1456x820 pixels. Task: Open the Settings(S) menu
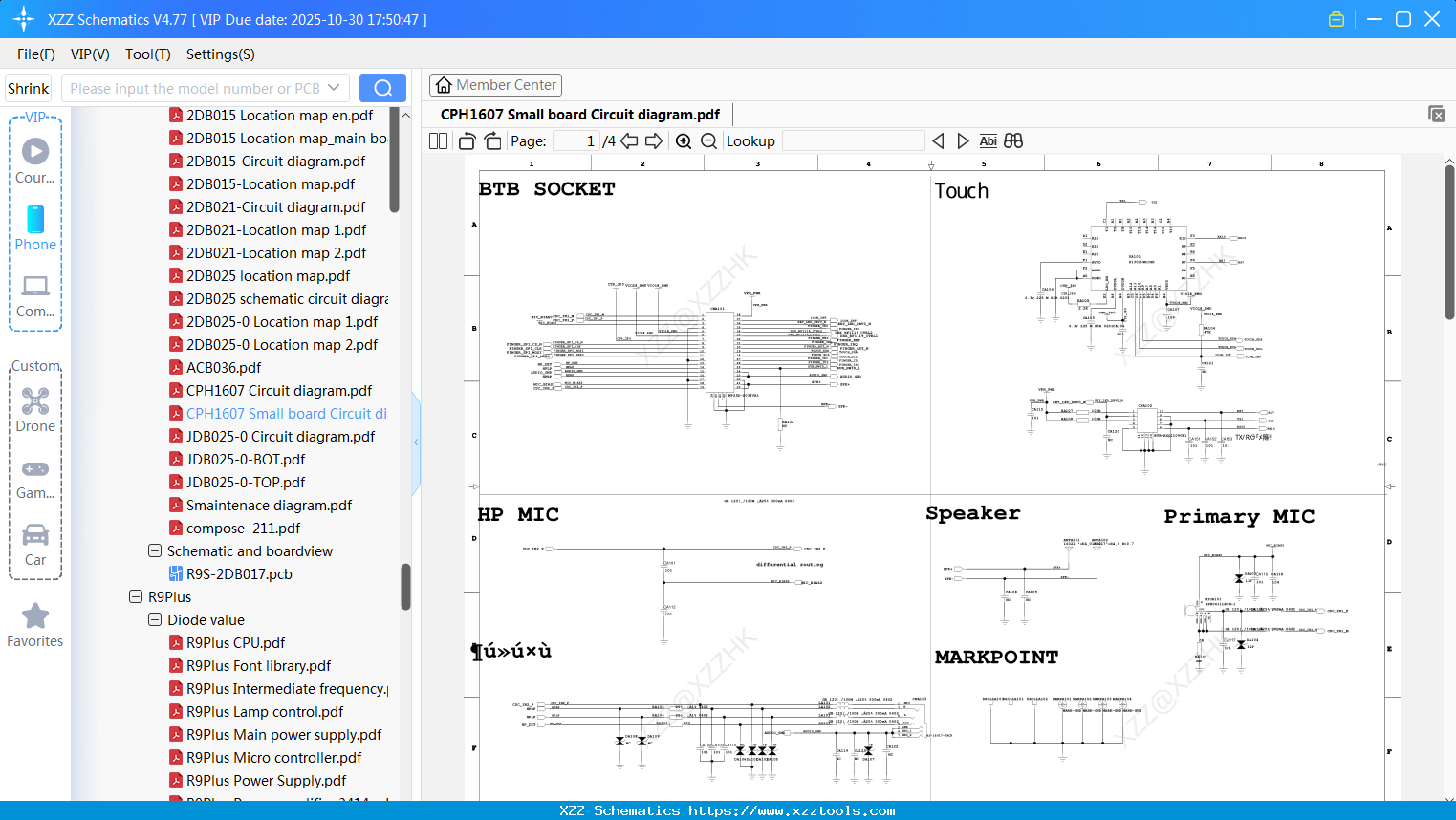[x=221, y=54]
